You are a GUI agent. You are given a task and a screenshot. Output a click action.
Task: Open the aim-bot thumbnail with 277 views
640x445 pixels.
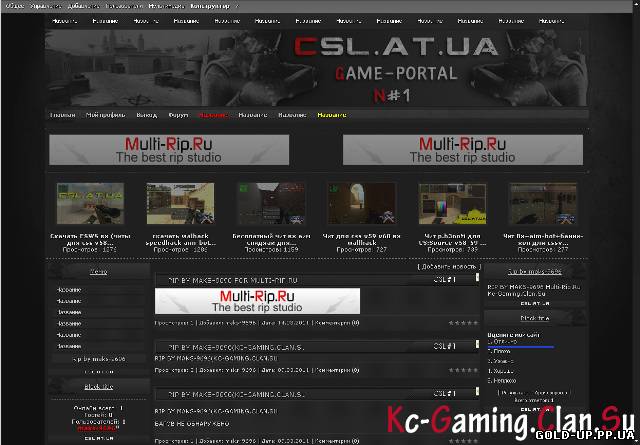543,203
